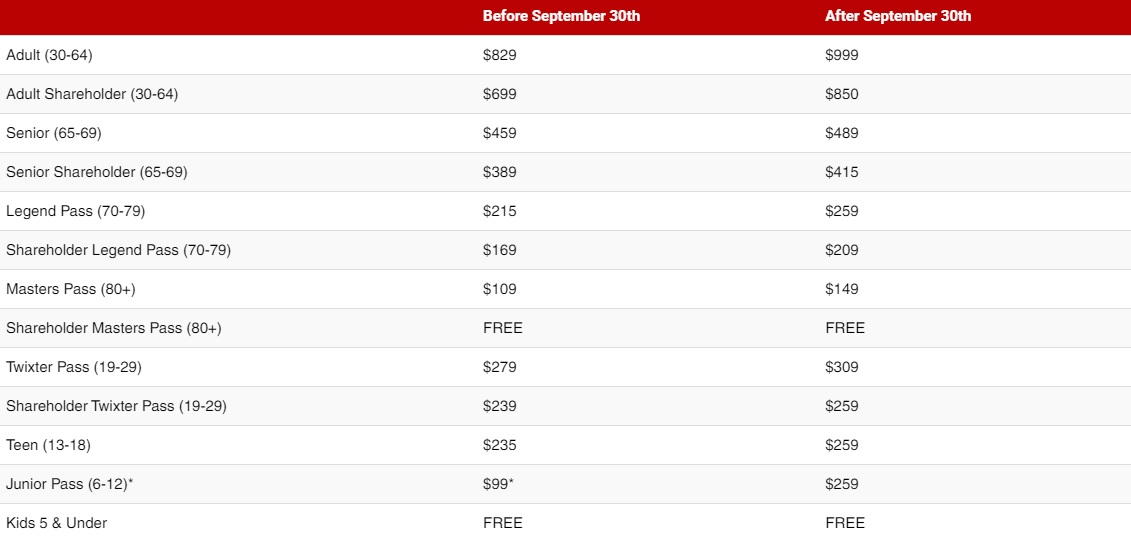Image resolution: width=1131 pixels, height=558 pixels.
Task: Select the Kids 5 & Under label
Action: 56,523
